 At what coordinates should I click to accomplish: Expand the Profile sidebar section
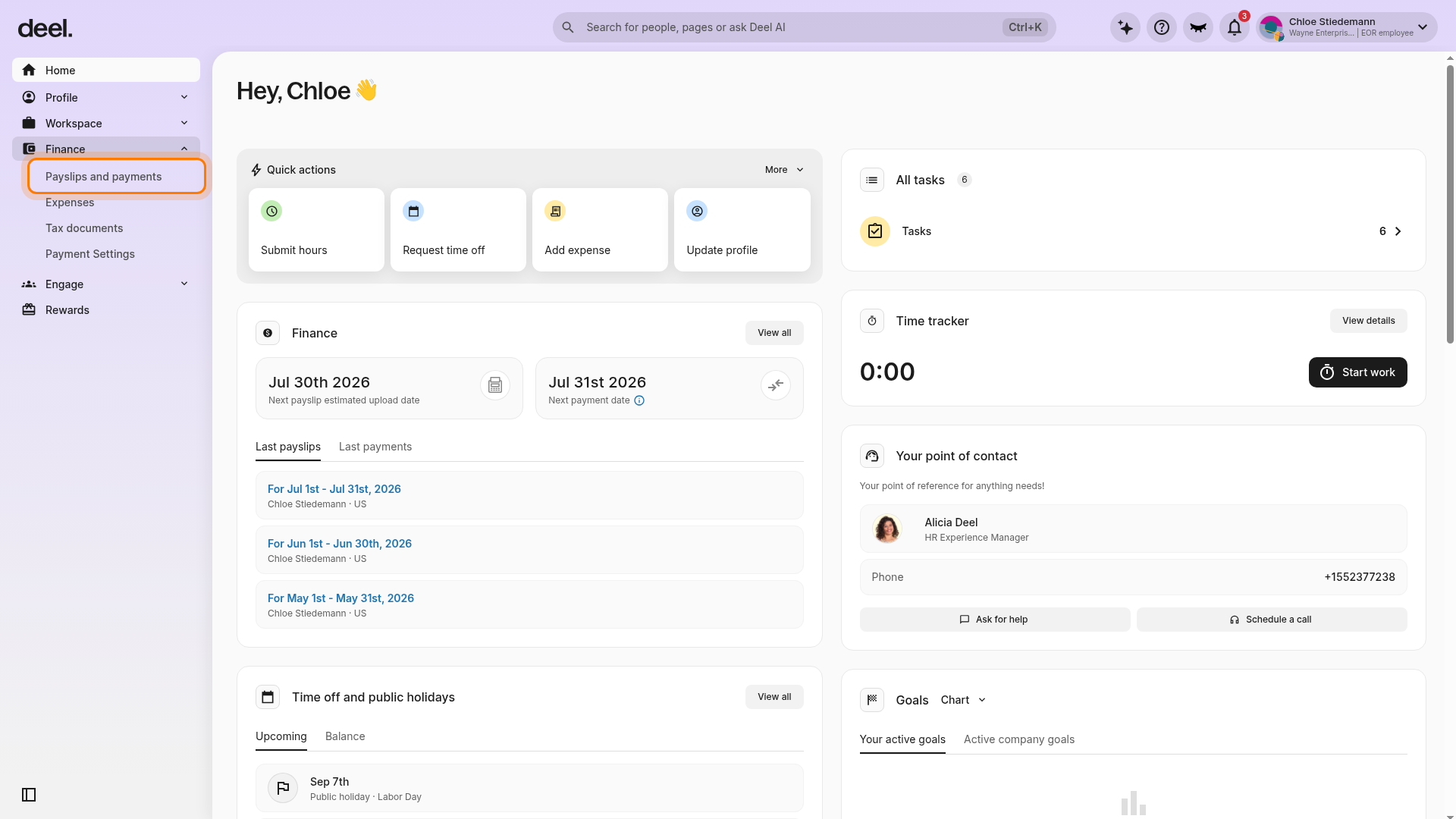[106, 97]
